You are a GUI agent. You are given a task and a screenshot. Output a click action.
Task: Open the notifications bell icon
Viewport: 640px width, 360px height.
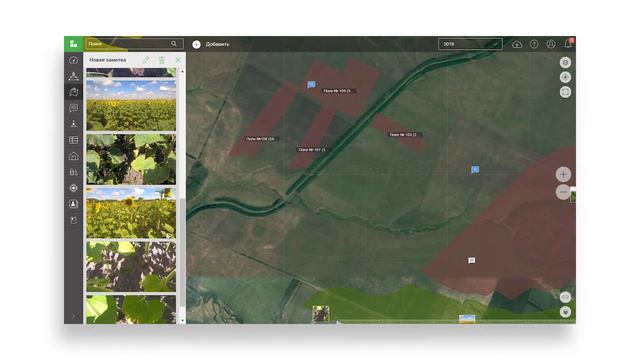(568, 44)
